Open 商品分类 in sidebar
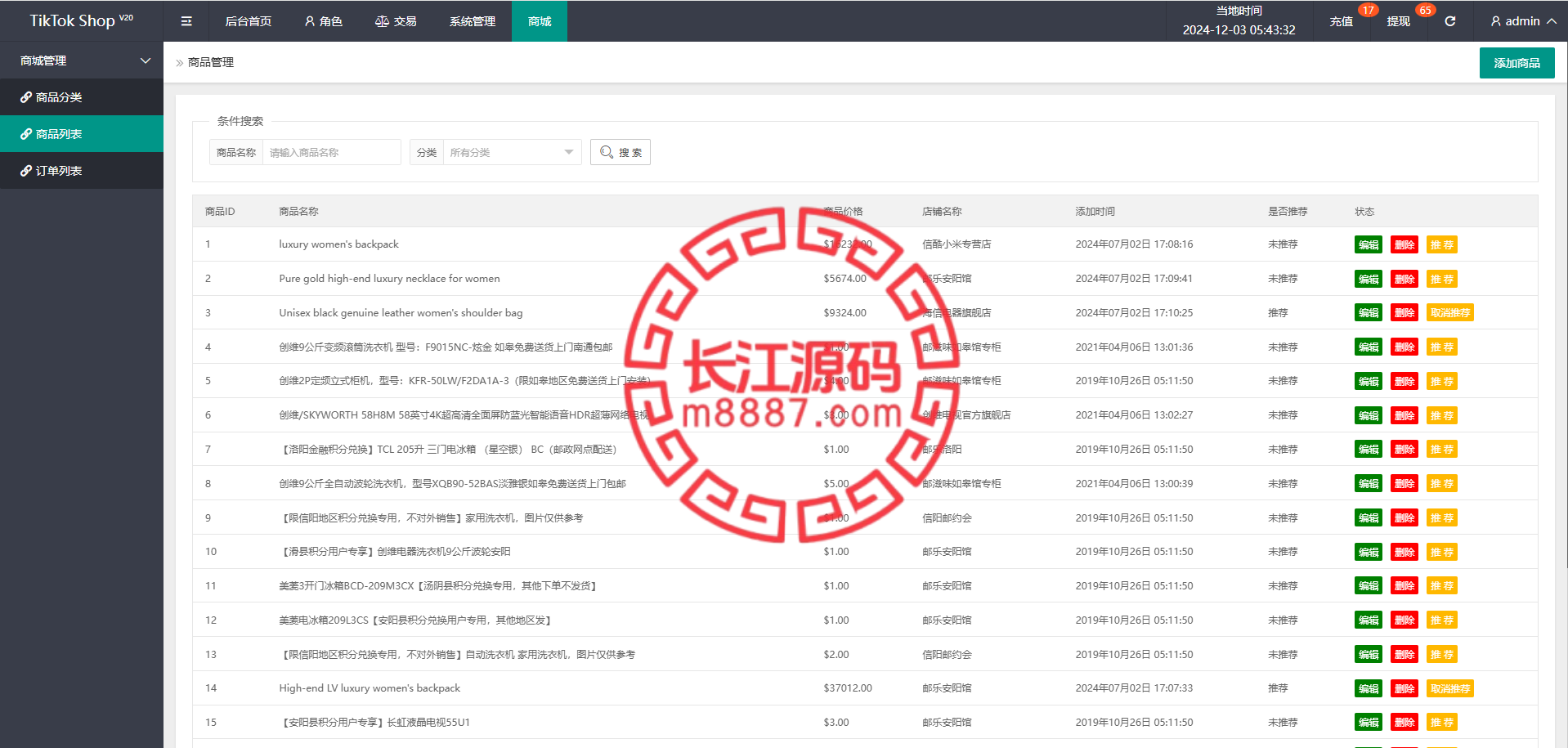Image resolution: width=1568 pixels, height=748 pixels. [82, 97]
